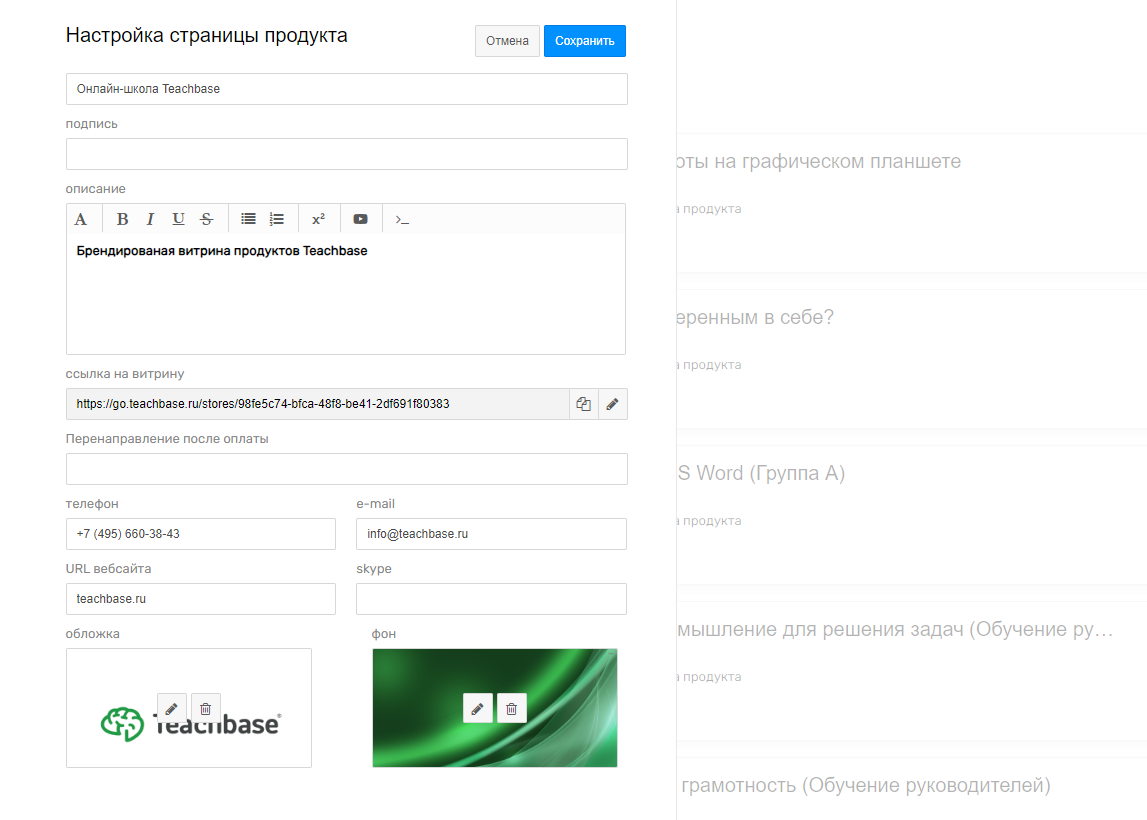The width and height of the screenshot is (1147, 820).
Task: Click the Настройка страницы продукта heading
Action: tap(206, 35)
